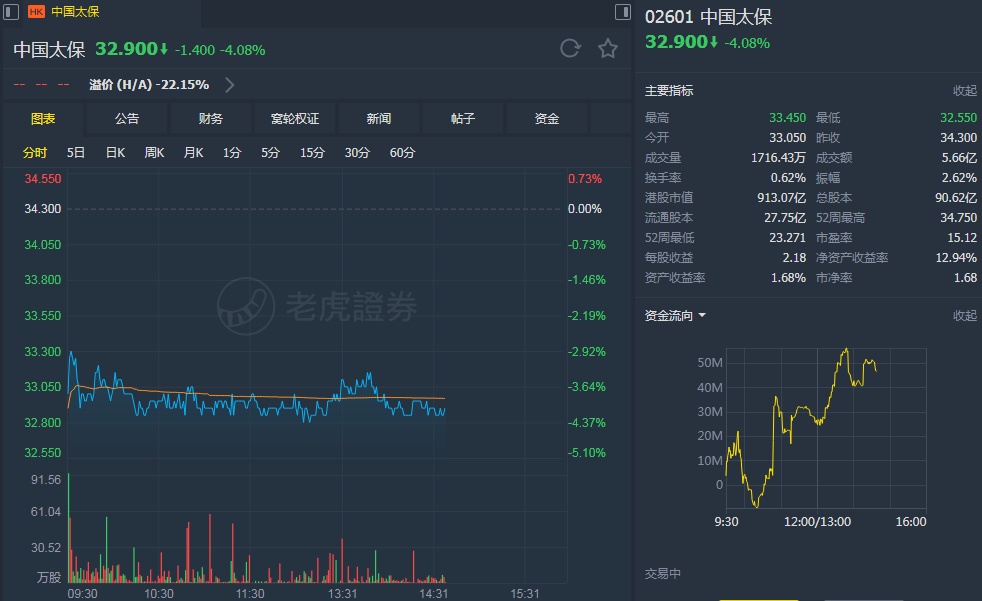Click the 成交额 value 5.66亿
Image resolution: width=982 pixels, height=601 pixels.
(x=959, y=158)
